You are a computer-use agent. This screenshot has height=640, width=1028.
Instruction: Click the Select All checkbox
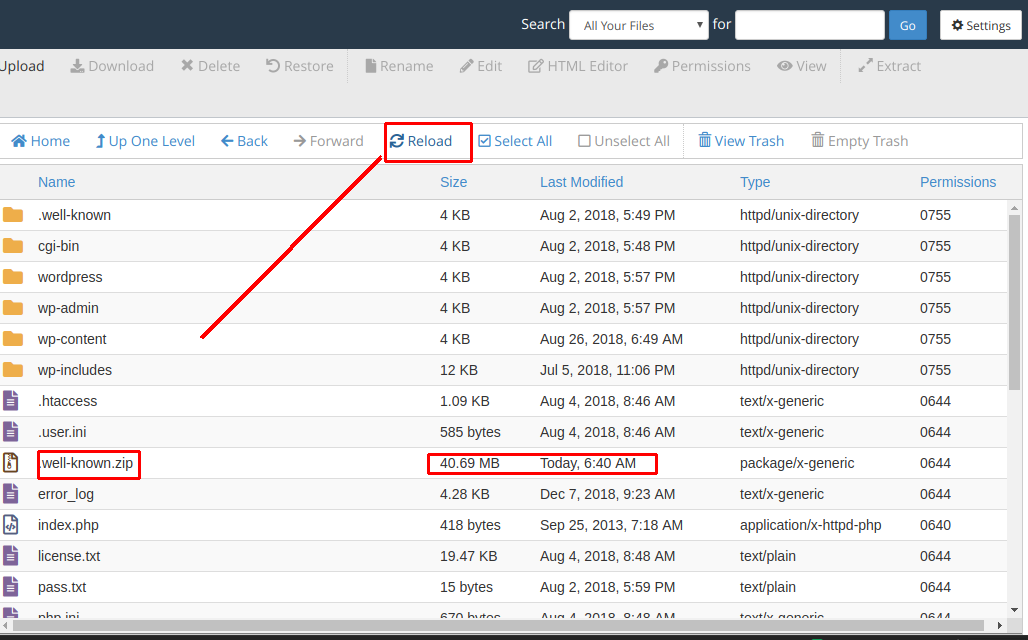484,141
